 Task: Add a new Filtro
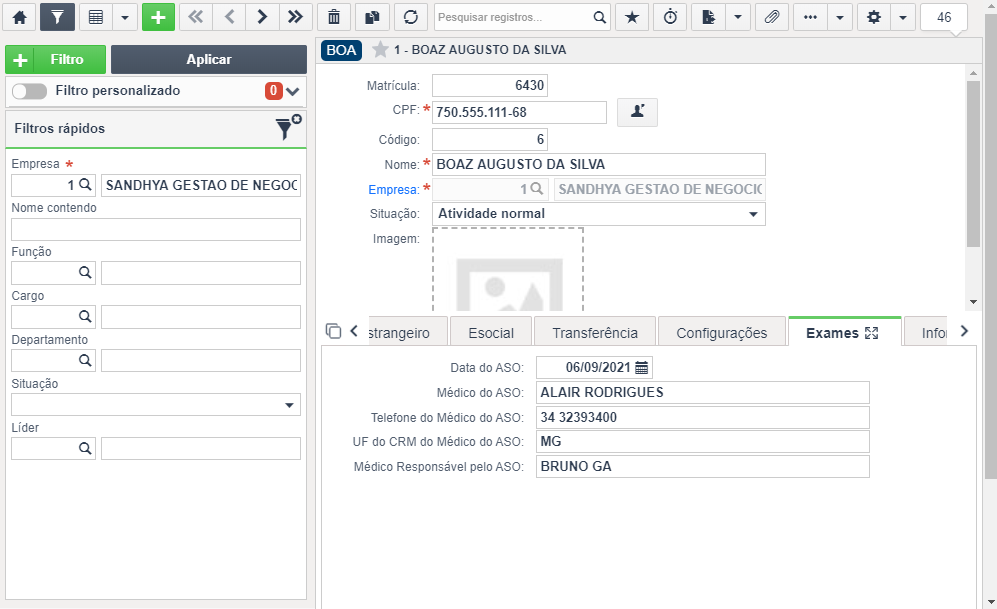point(55,60)
